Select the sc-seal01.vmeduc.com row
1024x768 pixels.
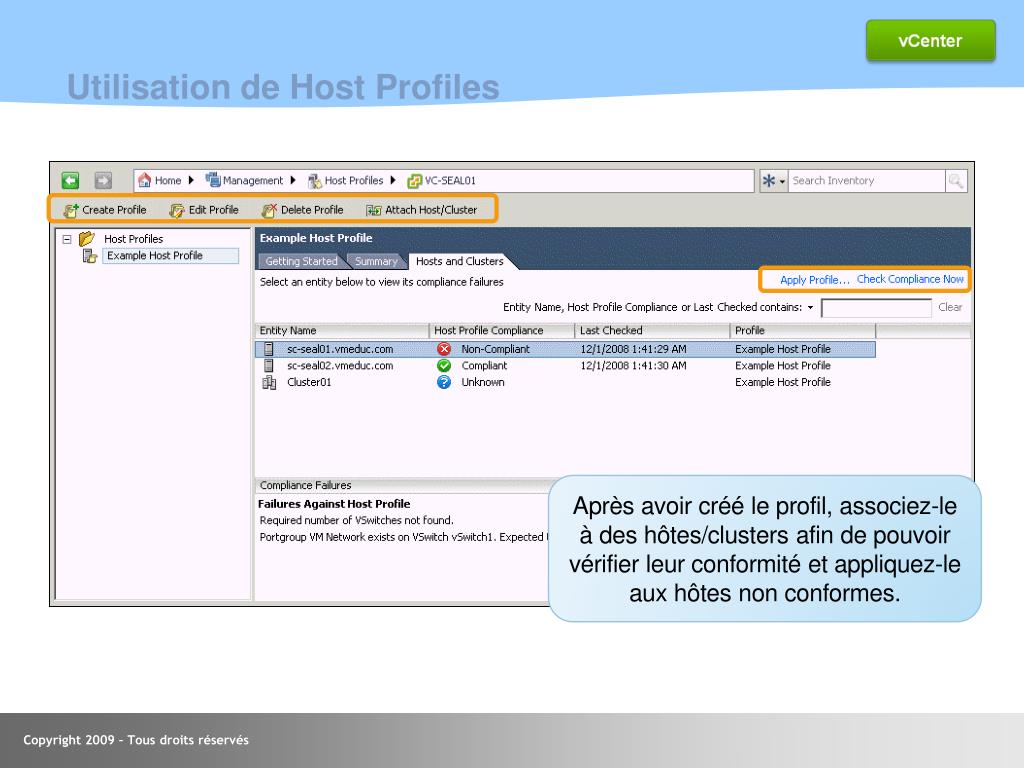coord(565,349)
